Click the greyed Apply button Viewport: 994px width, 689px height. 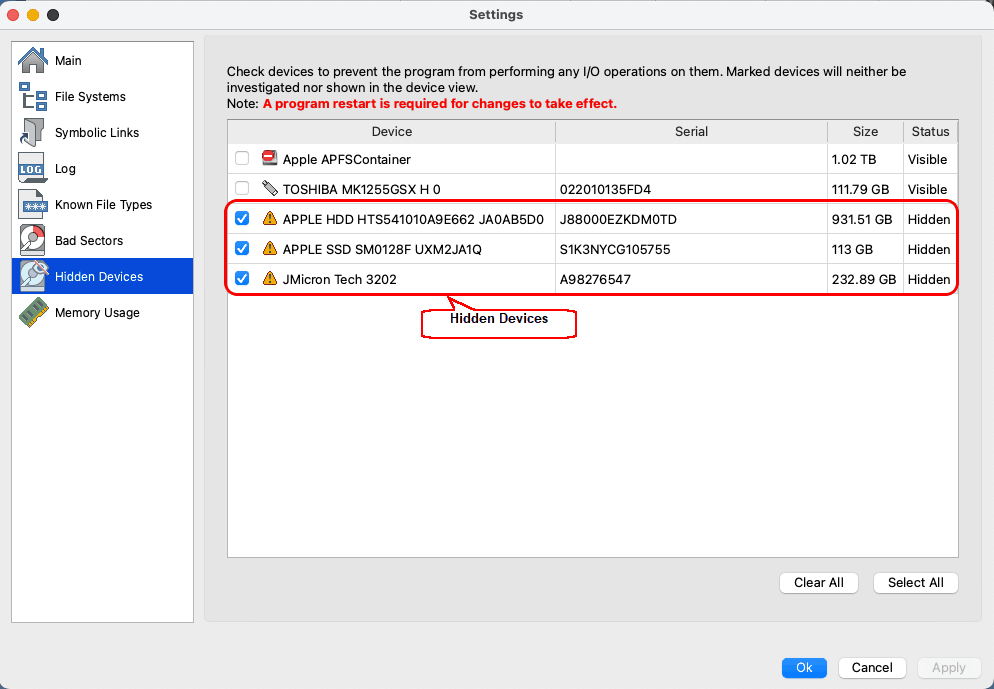pos(948,667)
